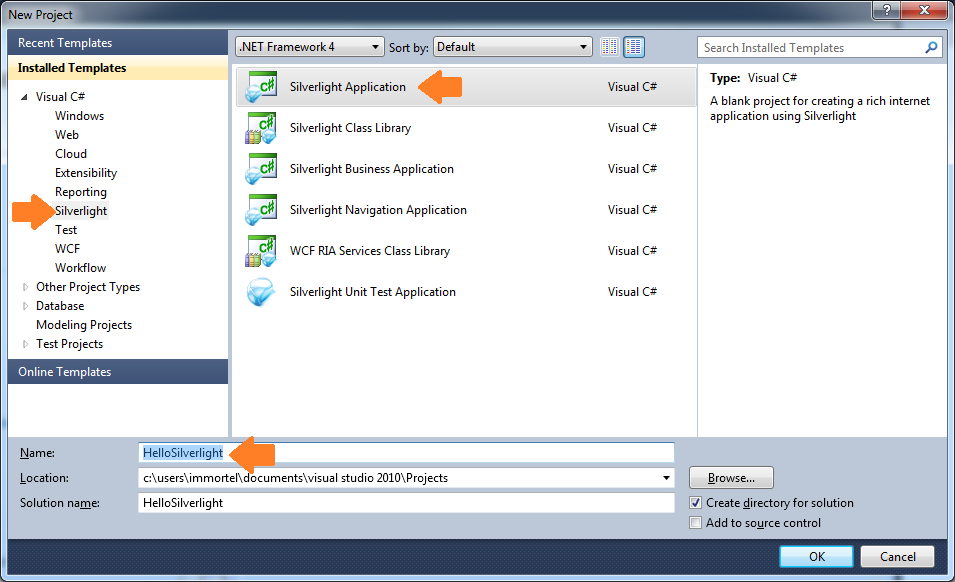Image resolution: width=955 pixels, height=582 pixels.
Task: Click the search magnifier icon
Action: click(x=931, y=47)
